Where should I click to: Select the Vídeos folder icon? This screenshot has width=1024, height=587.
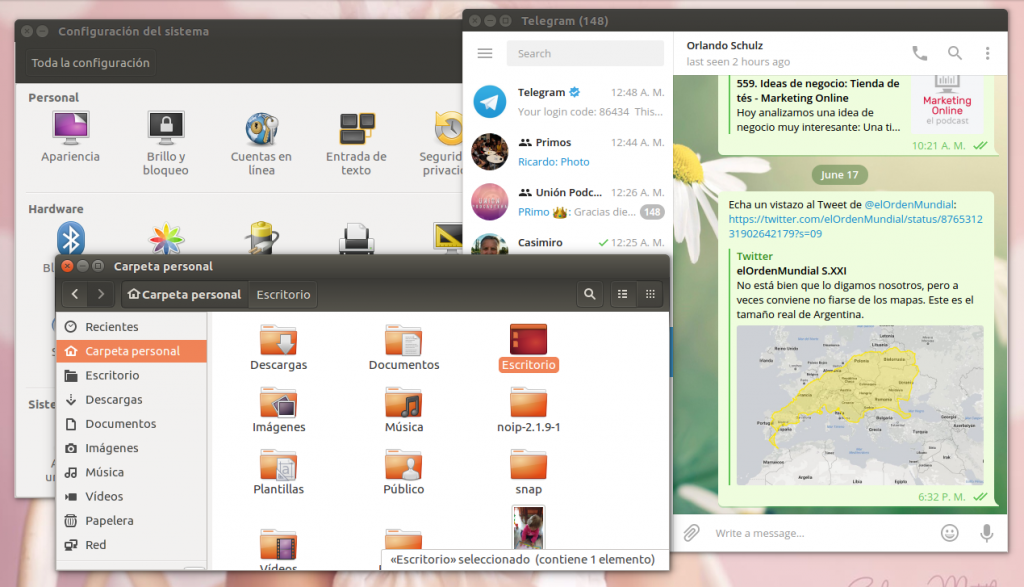(279, 544)
